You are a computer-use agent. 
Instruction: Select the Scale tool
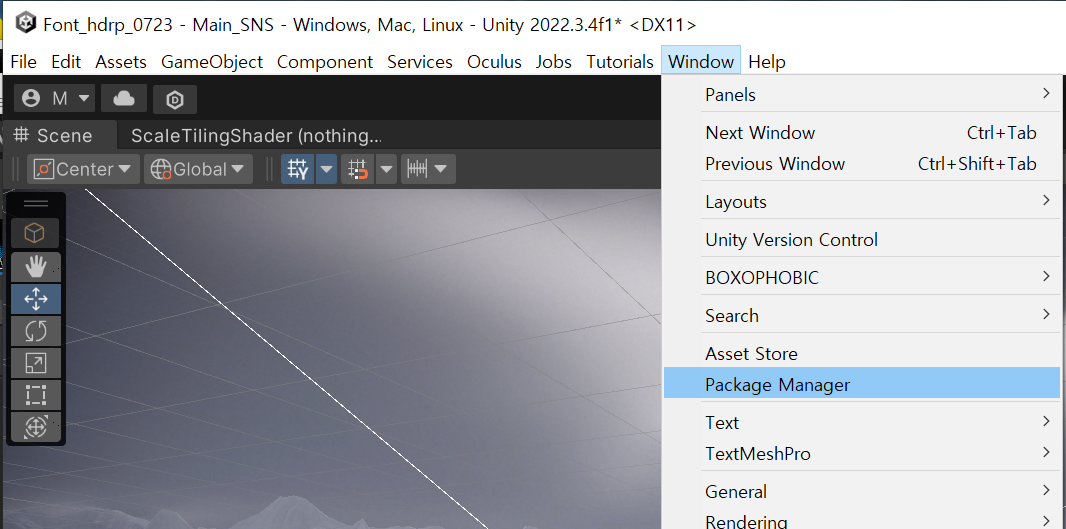point(35,363)
